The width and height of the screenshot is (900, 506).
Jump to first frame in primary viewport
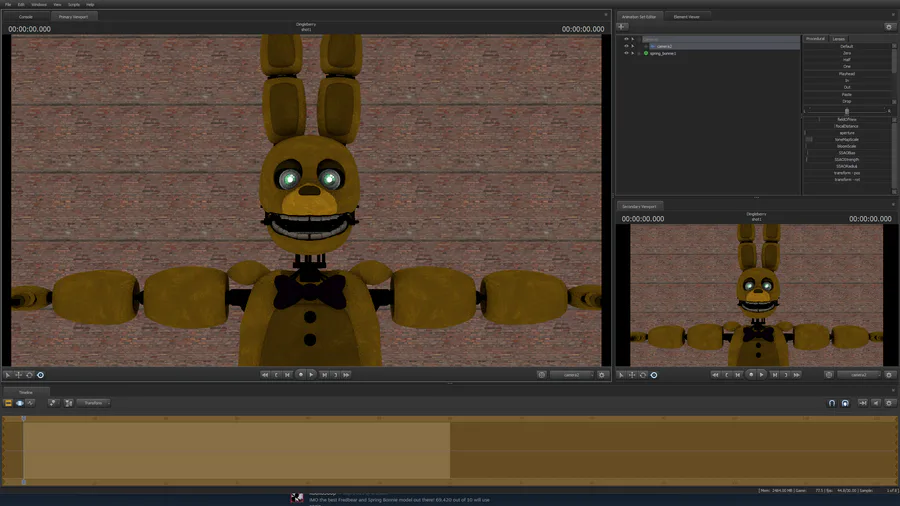265,375
